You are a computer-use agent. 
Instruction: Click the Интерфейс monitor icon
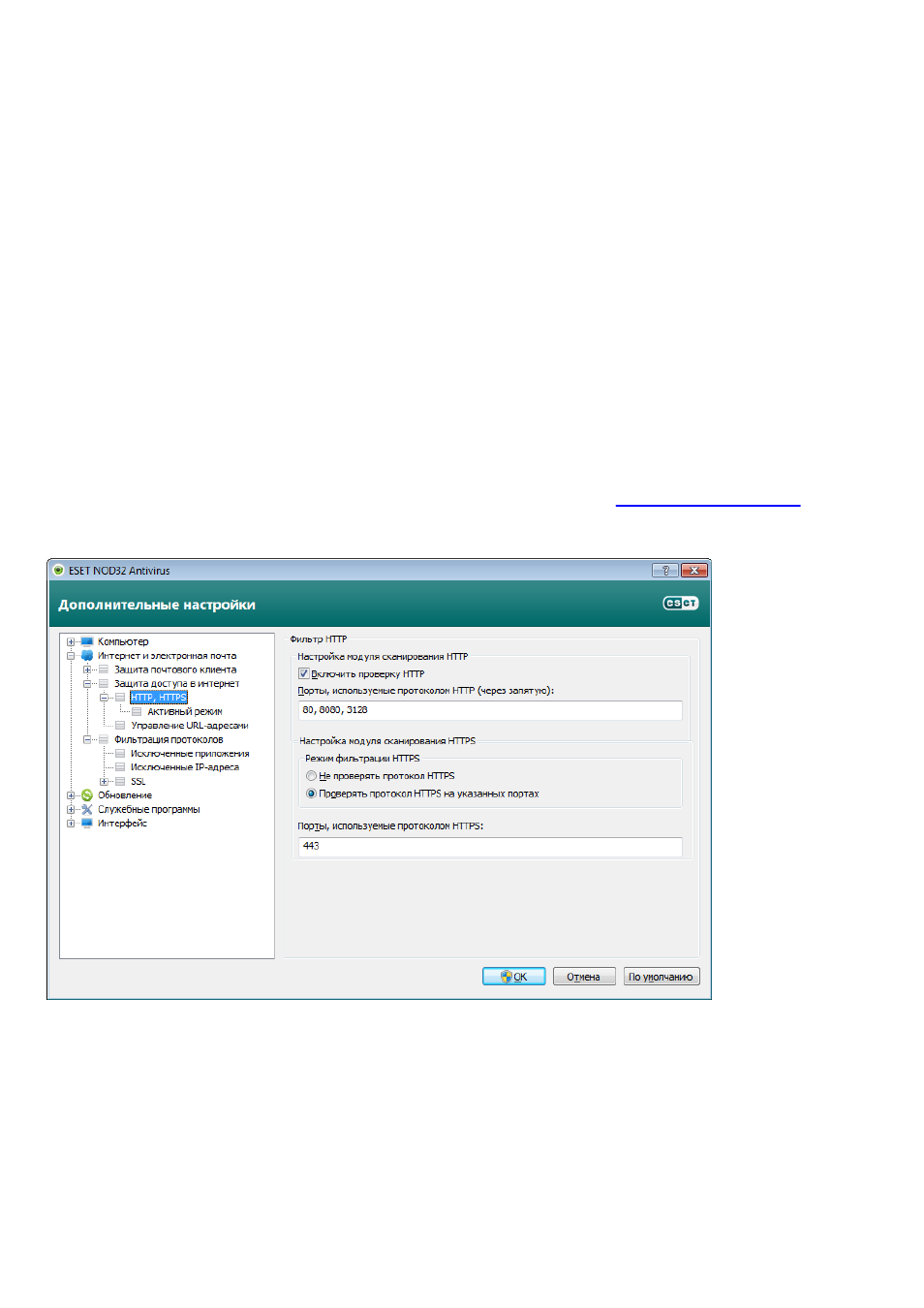pyautogui.click(x=87, y=824)
